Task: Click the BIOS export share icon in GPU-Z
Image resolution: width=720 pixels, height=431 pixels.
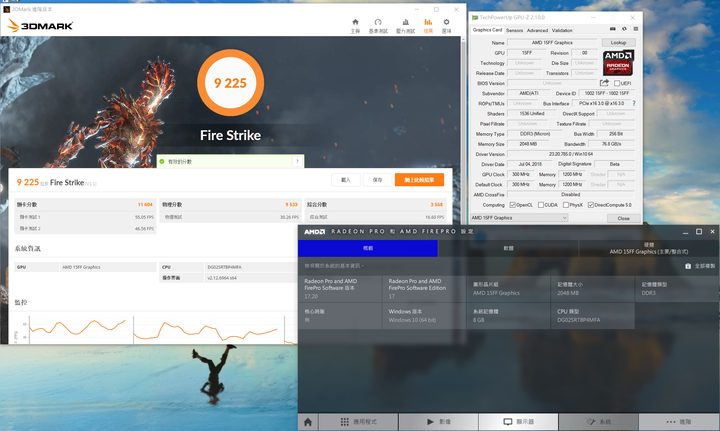Action: point(604,83)
